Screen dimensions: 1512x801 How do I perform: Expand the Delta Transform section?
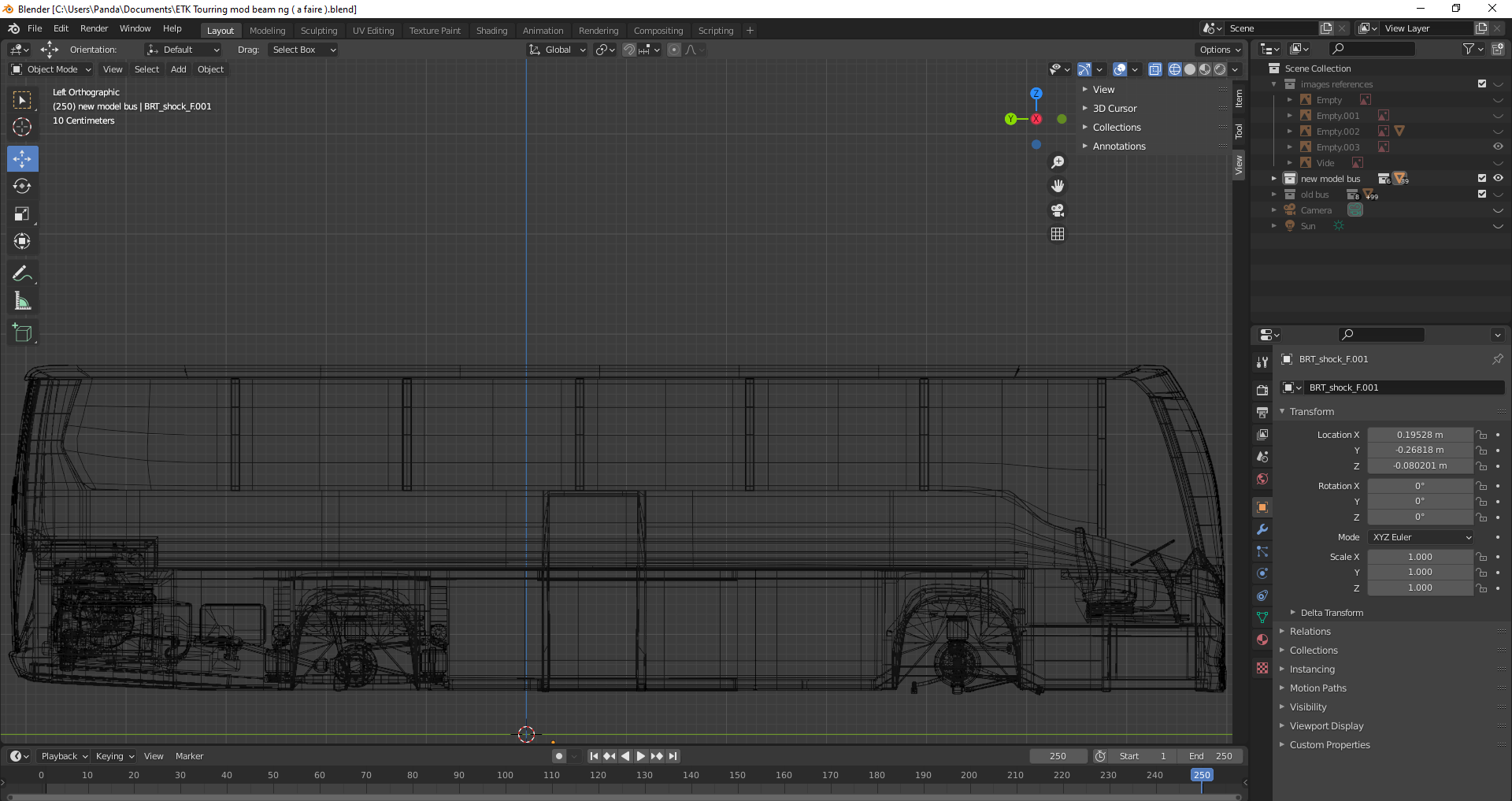coord(1331,613)
